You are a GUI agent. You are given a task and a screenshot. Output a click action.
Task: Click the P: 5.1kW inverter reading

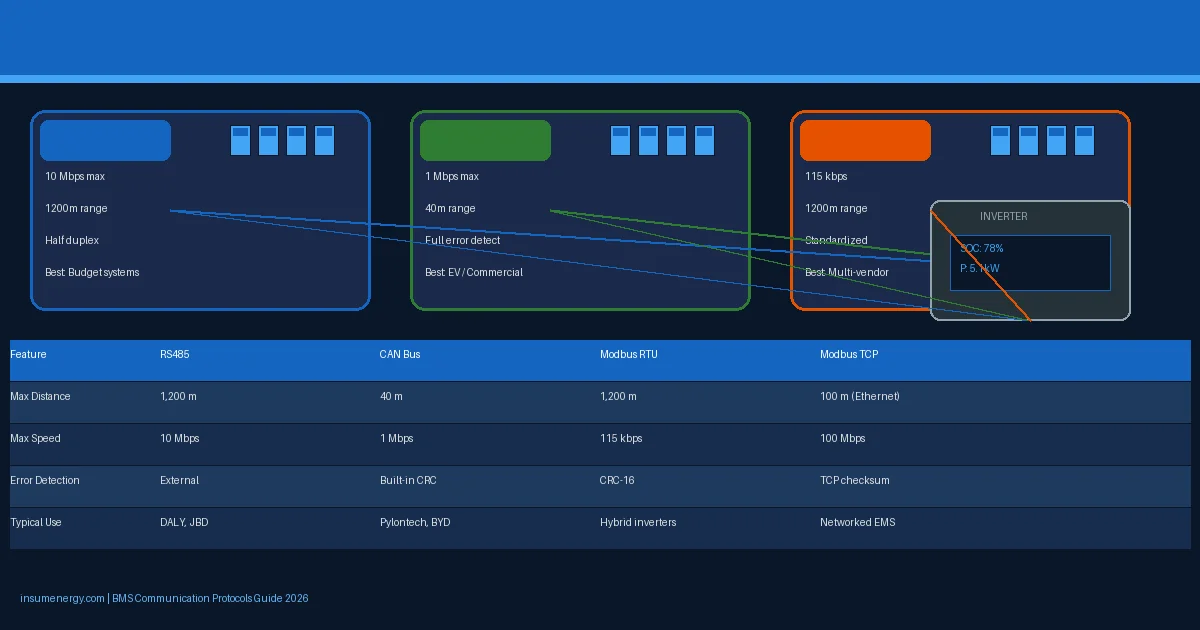click(x=979, y=268)
